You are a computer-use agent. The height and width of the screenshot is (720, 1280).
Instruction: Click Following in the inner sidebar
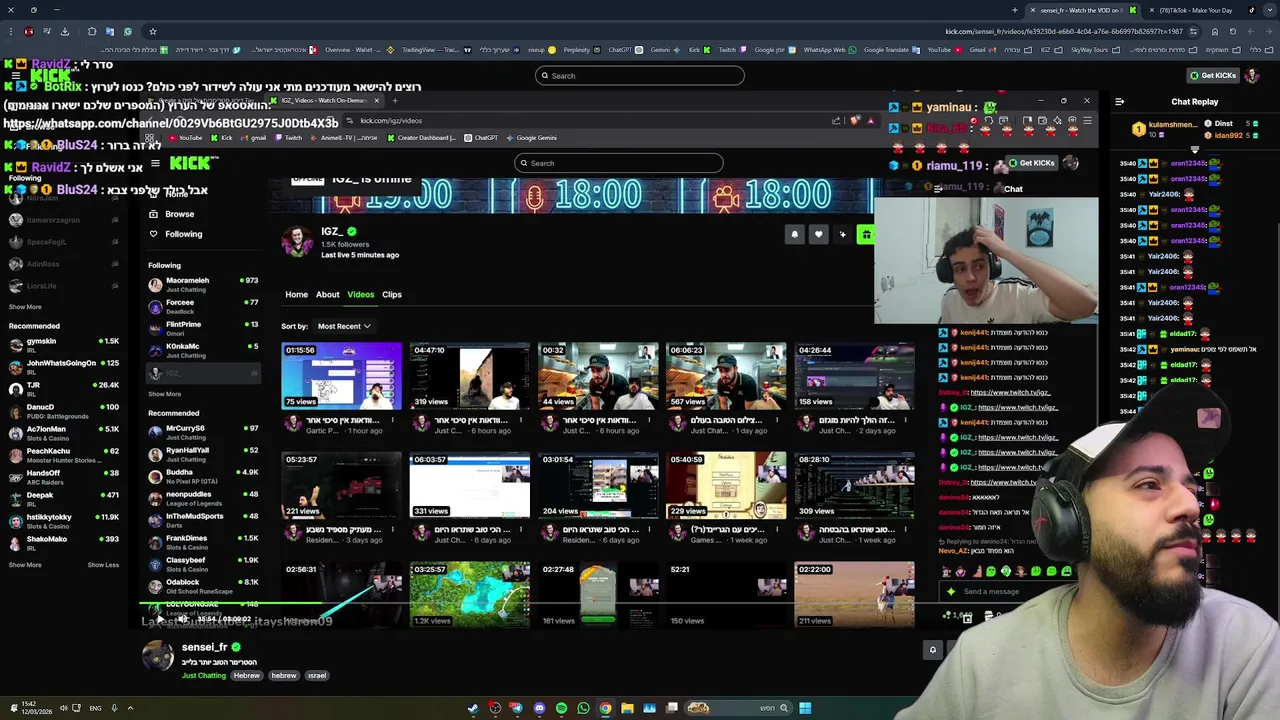(184, 234)
